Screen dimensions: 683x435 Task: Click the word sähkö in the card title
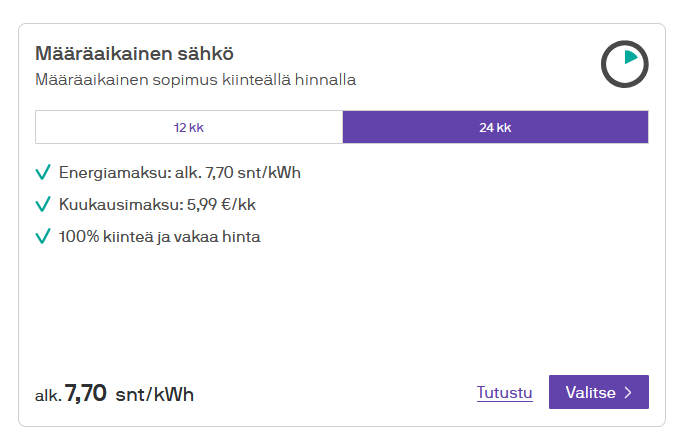click(x=208, y=53)
